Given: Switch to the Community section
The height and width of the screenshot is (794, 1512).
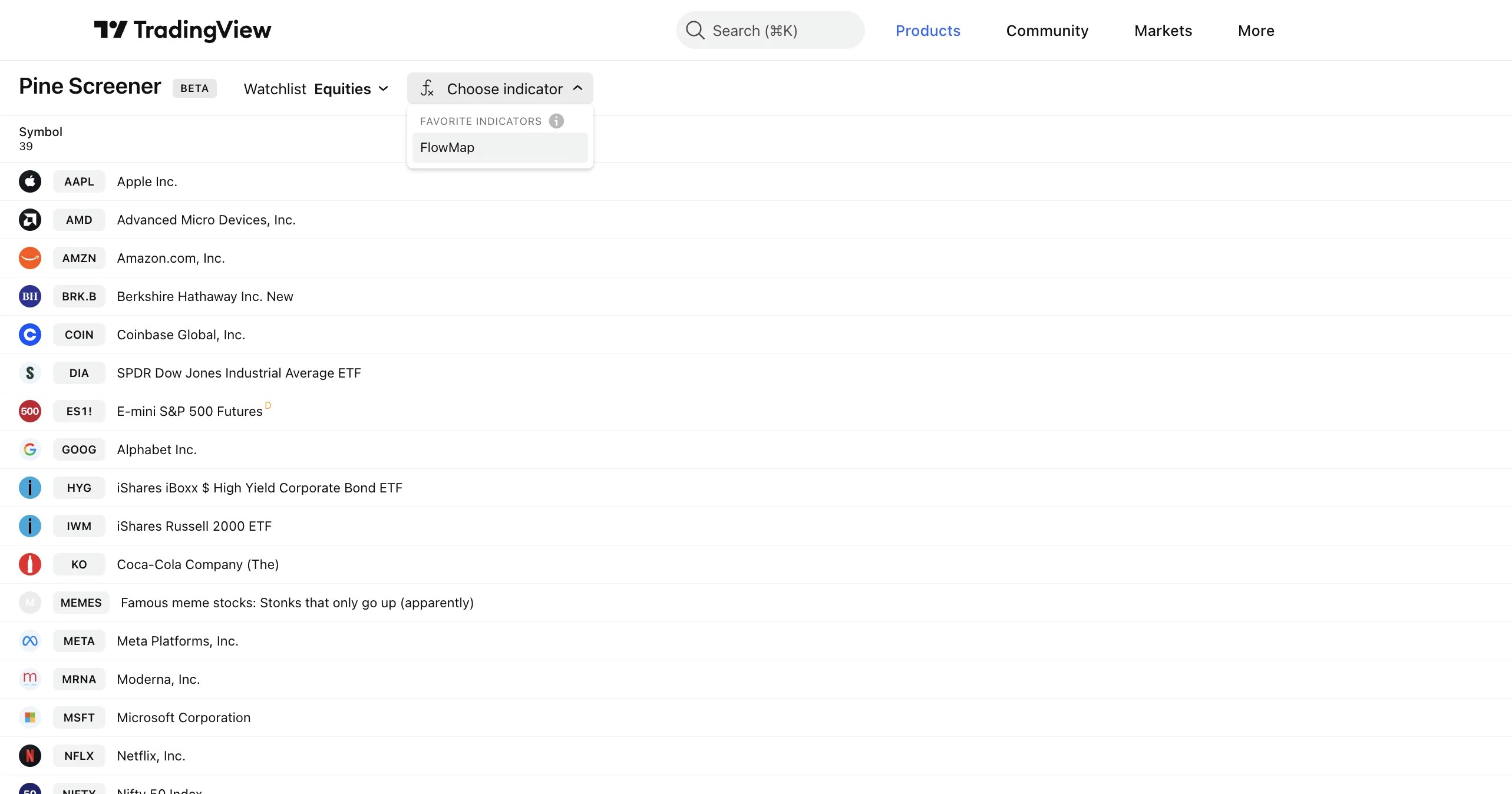Looking at the screenshot, I should click(x=1047, y=31).
